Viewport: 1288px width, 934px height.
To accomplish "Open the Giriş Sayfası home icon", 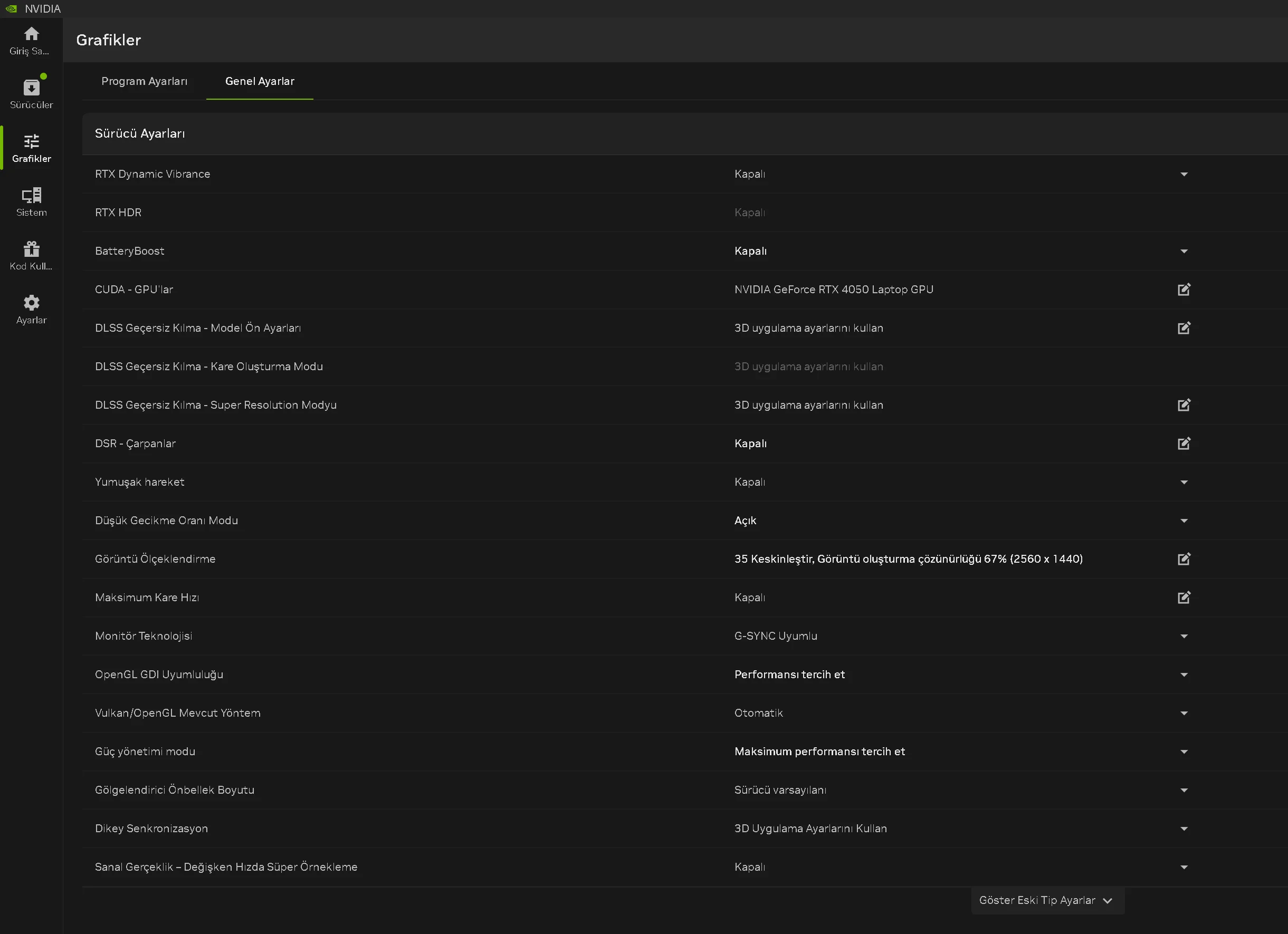I will tap(31, 40).
